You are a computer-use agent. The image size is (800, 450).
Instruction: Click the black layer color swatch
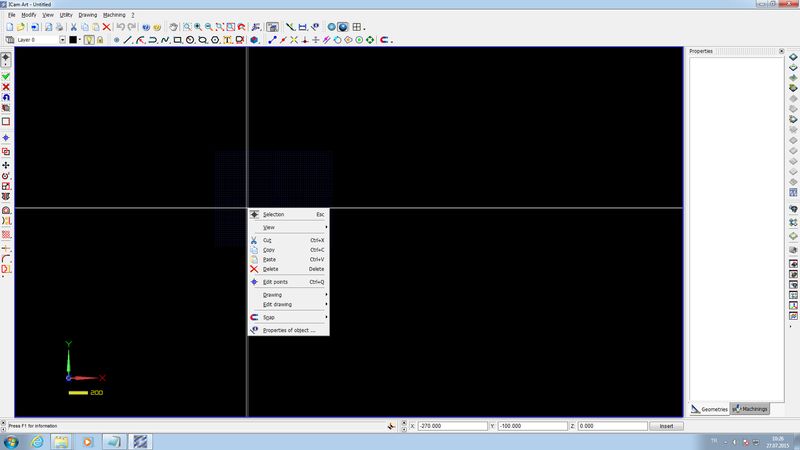(x=75, y=40)
